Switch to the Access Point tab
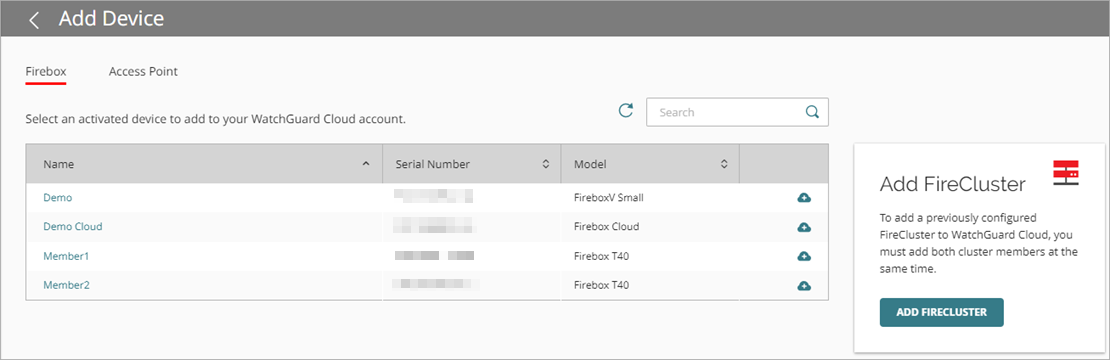Image resolution: width=1110 pixels, height=360 pixels. click(143, 71)
